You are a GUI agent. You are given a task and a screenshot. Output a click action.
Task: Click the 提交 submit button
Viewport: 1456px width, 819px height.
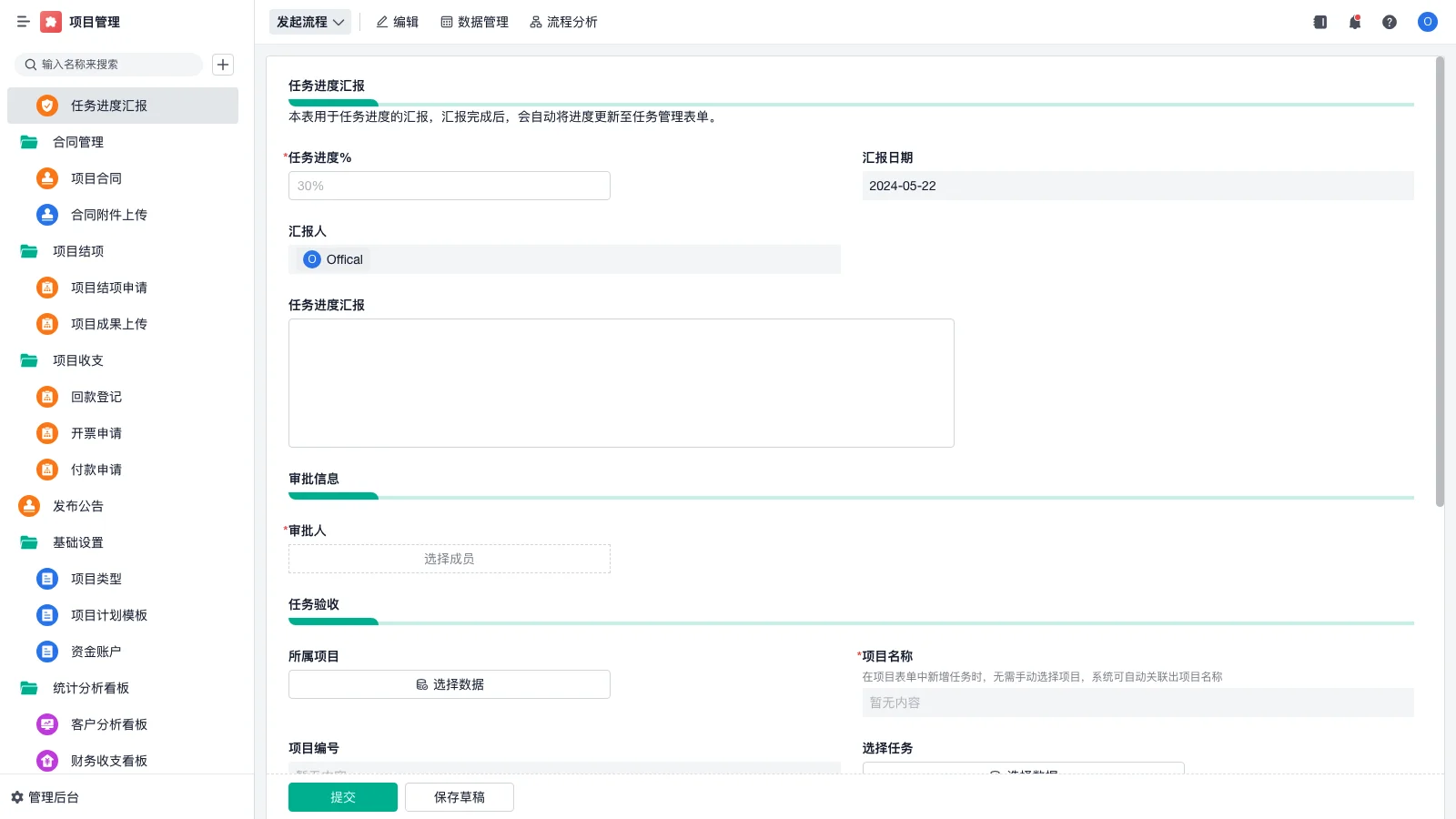click(342, 796)
